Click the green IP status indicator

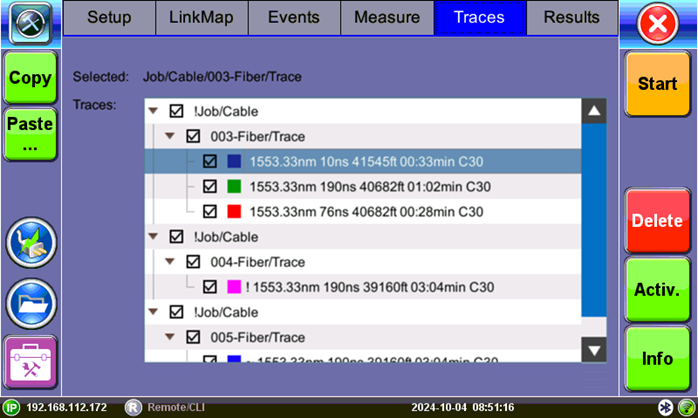coord(12,408)
